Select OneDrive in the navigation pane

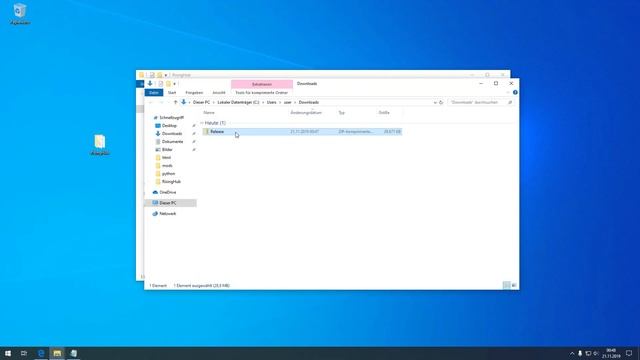pyautogui.click(x=168, y=192)
